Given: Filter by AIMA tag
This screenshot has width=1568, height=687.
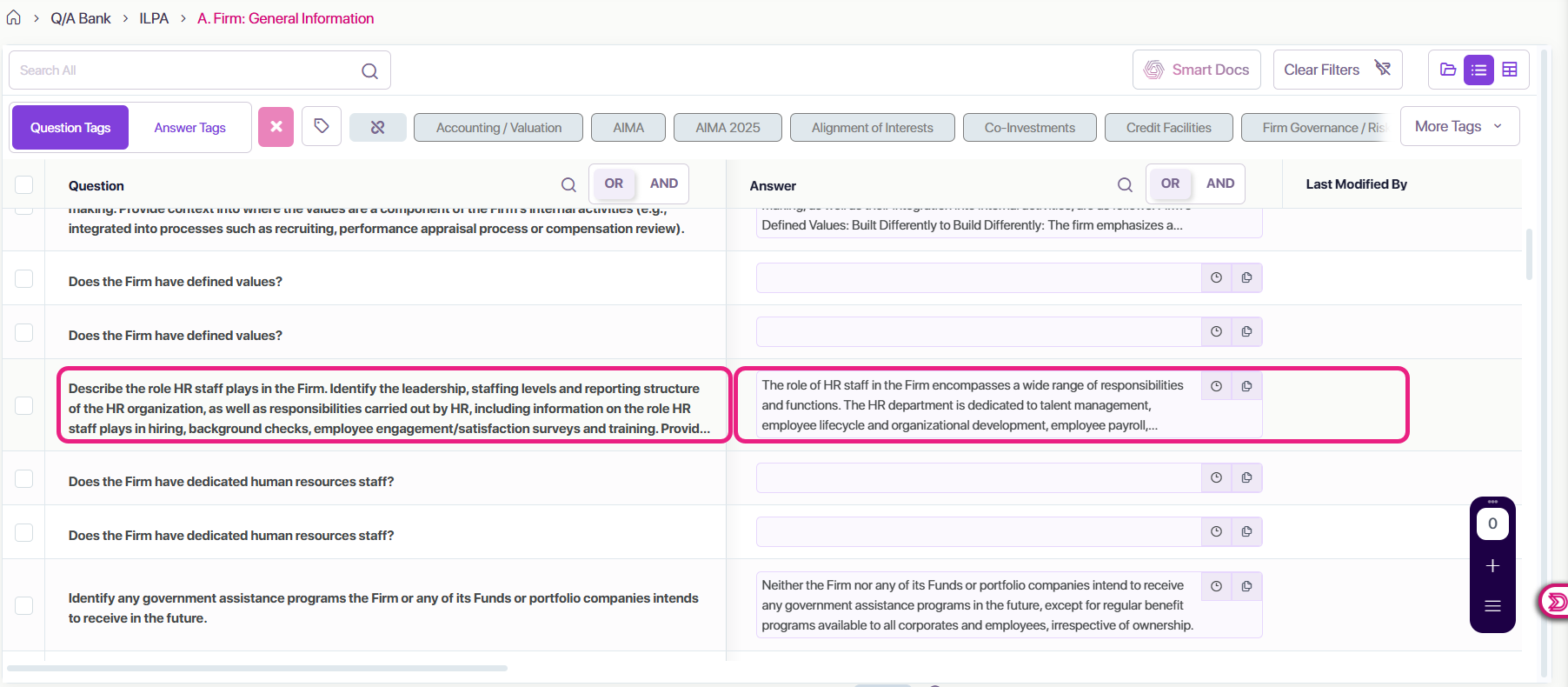Looking at the screenshot, I should click(x=628, y=128).
